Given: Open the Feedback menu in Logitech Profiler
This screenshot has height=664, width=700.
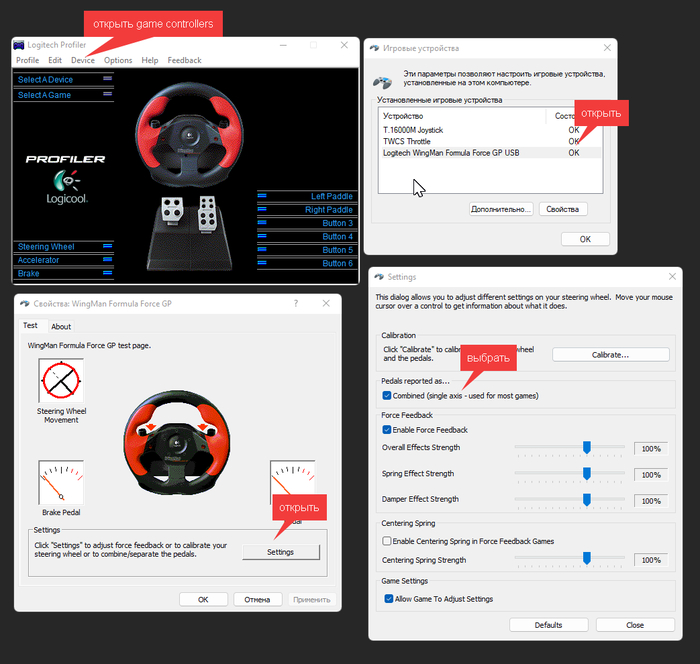Looking at the screenshot, I should tap(184, 60).
